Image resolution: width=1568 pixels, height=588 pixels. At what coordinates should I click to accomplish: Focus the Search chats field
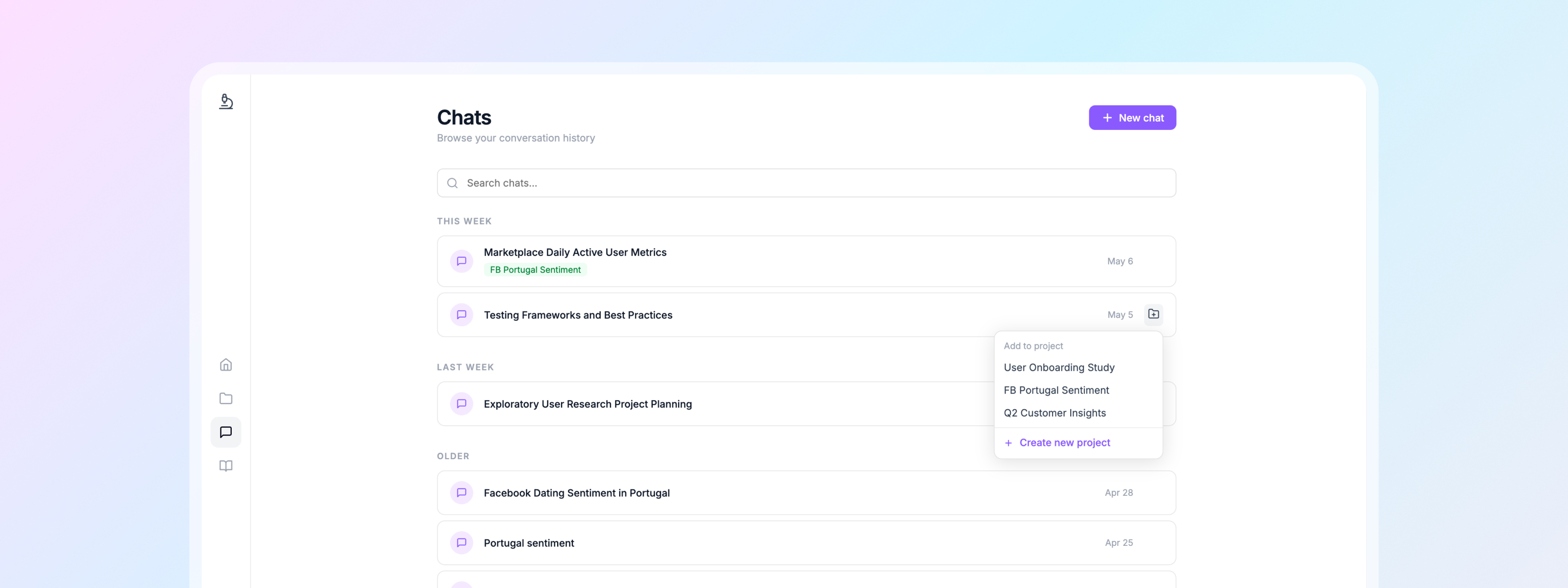[806, 183]
